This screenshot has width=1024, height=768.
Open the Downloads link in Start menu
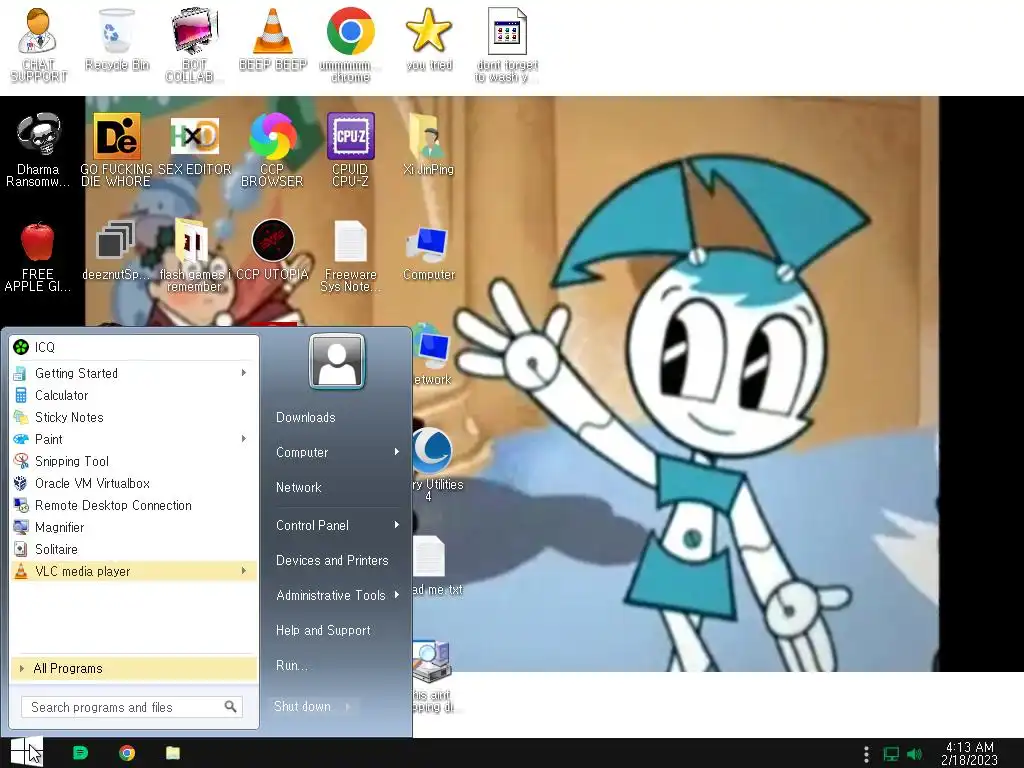click(x=306, y=417)
